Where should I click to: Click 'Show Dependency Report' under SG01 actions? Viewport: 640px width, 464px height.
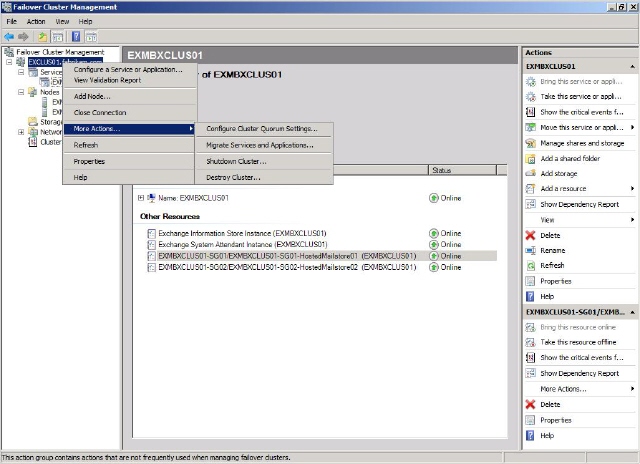coord(580,373)
